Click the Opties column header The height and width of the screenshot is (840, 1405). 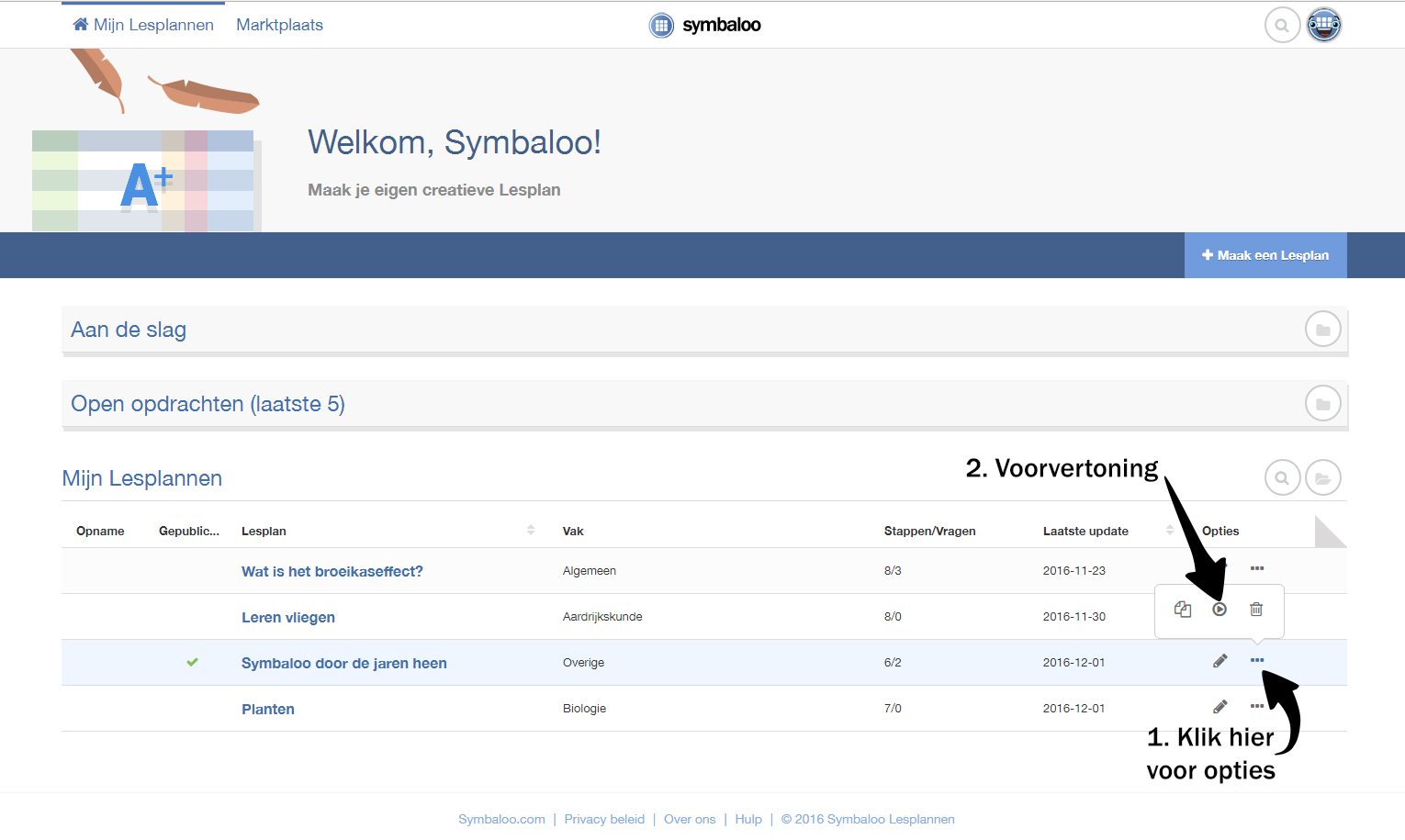(1220, 531)
